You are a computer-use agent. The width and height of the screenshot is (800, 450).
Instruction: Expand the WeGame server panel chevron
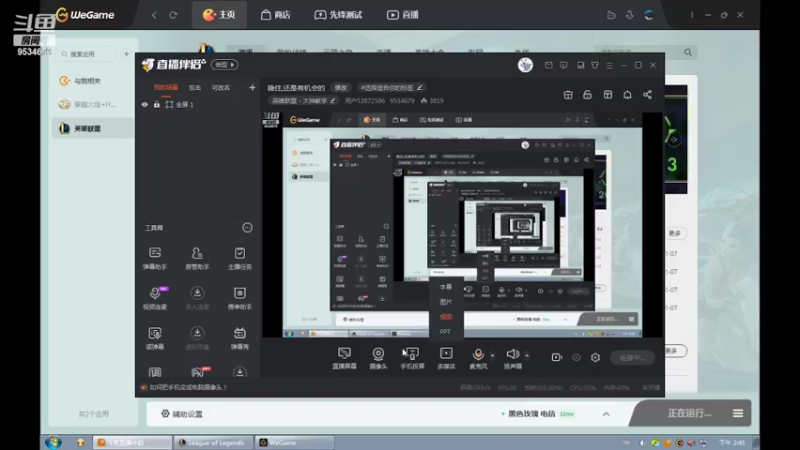(606, 414)
